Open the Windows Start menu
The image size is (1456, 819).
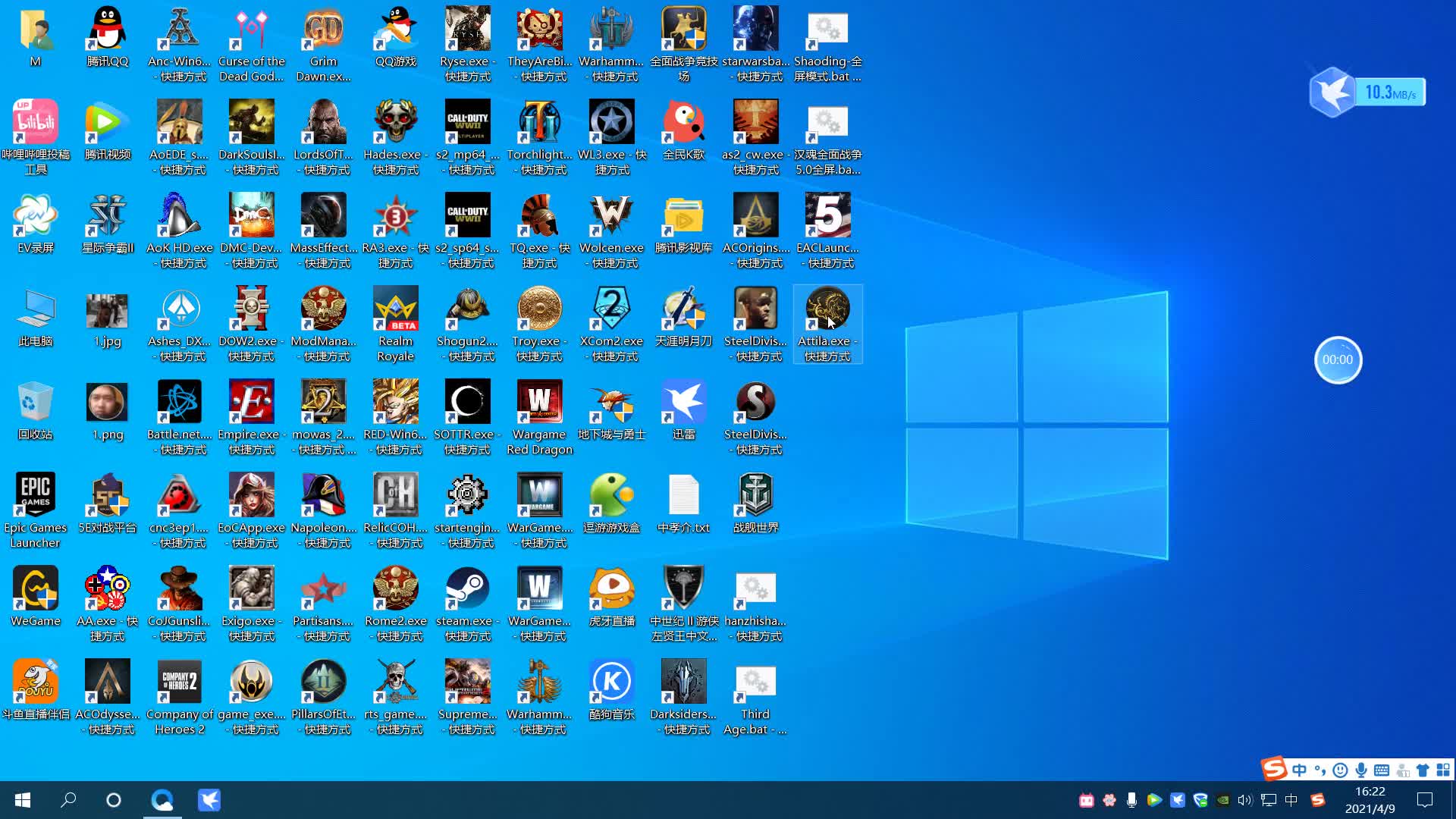pyautogui.click(x=23, y=800)
